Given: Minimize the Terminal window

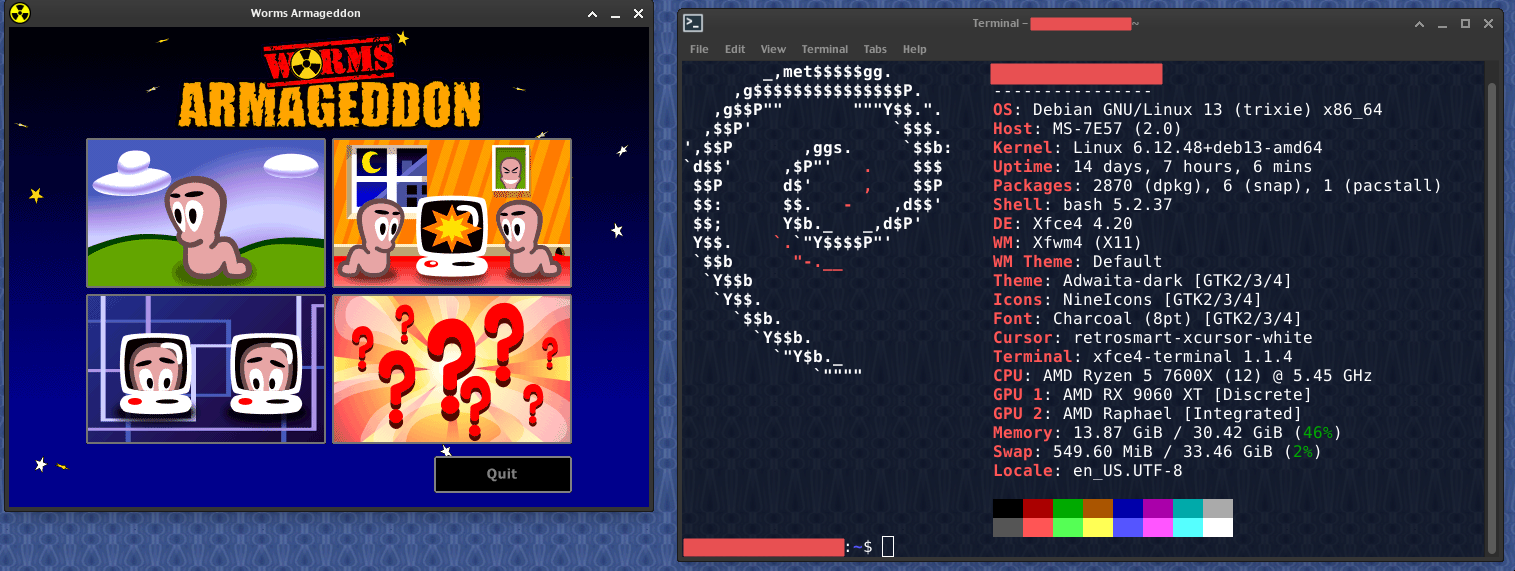Looking at the screenshot, I should (x=1444, y=23).
